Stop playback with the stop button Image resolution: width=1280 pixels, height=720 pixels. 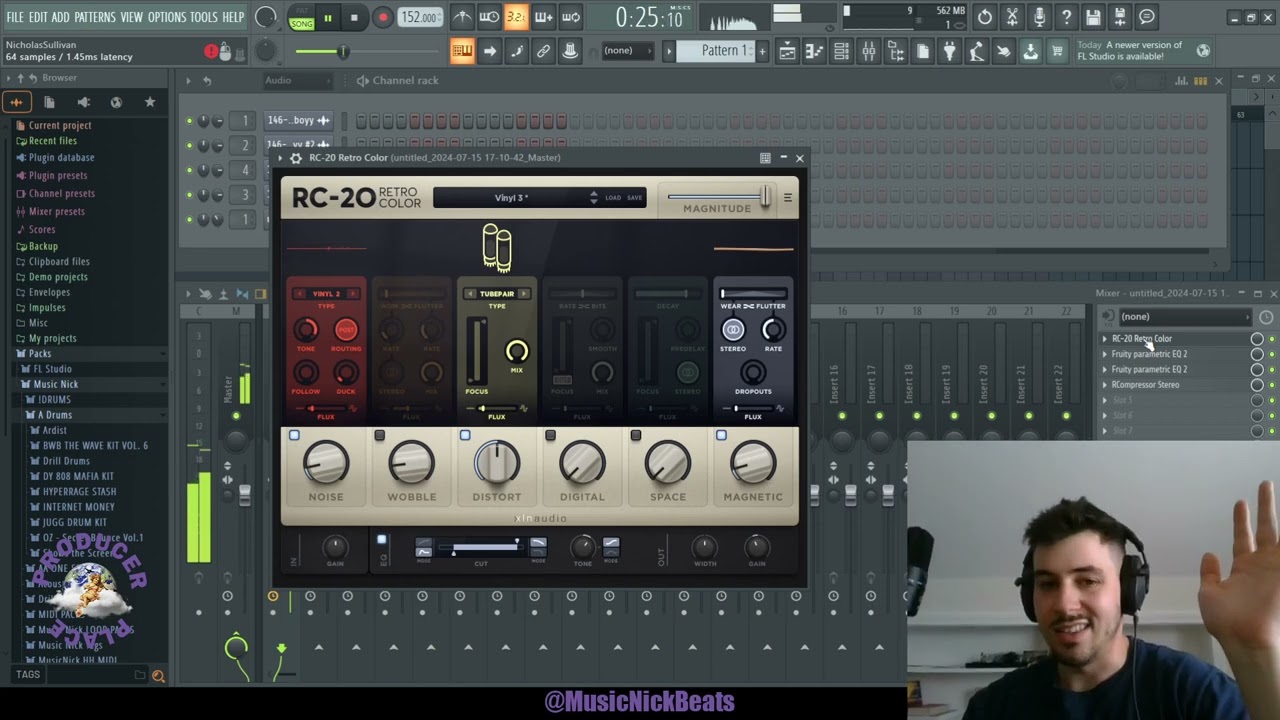(354, 17)
